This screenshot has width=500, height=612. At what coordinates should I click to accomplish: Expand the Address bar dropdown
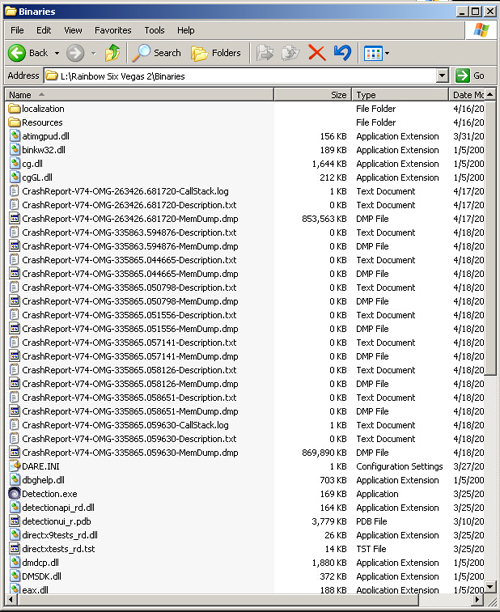[x=442, y=76]
